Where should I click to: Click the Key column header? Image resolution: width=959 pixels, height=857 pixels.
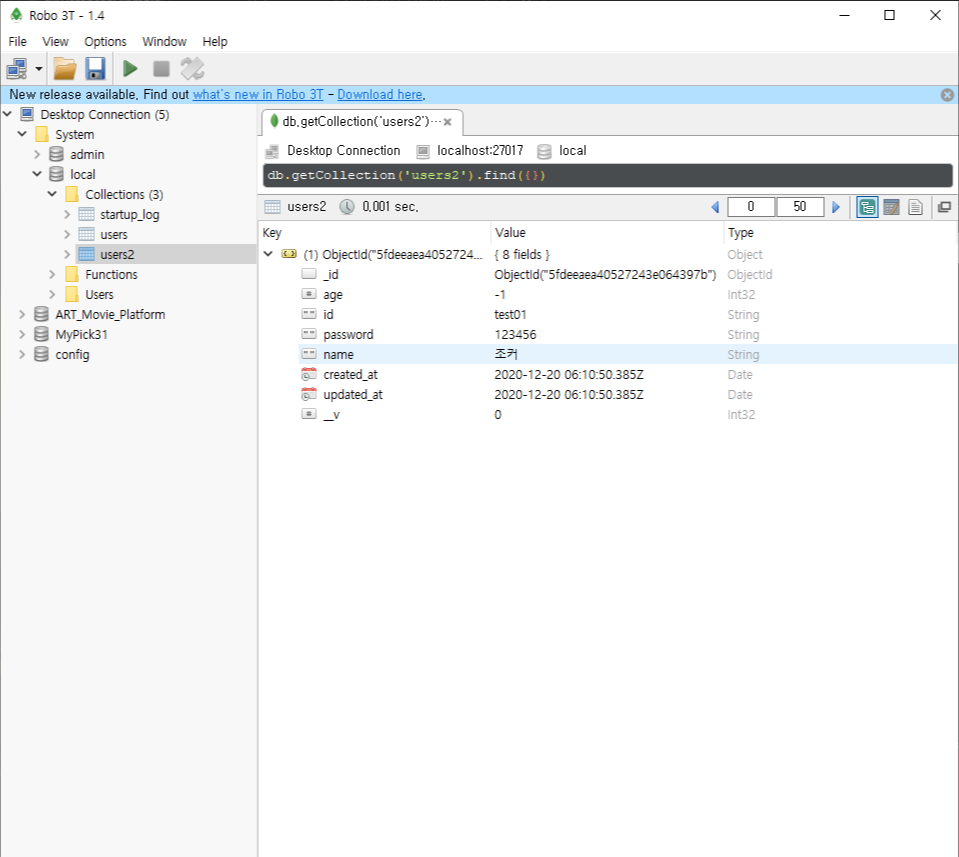[375, 232]
